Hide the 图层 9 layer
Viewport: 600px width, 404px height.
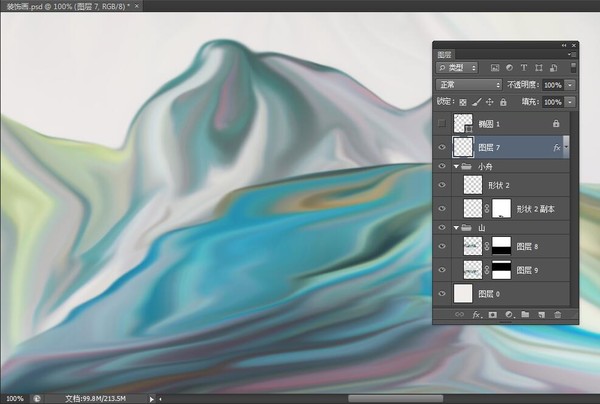tap(442, 270)
